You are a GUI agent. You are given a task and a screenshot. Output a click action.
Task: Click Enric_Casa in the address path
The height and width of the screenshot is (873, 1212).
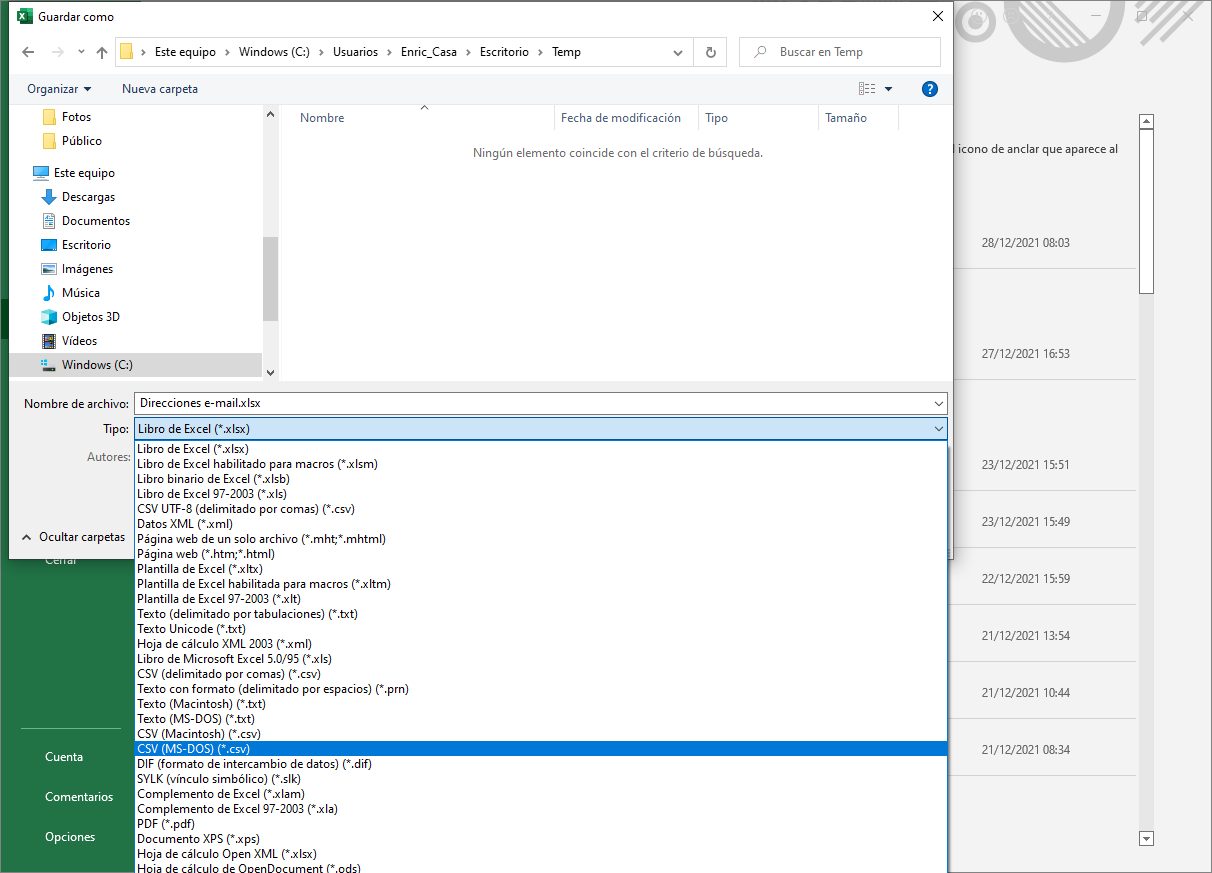click(x=428, y=52)
